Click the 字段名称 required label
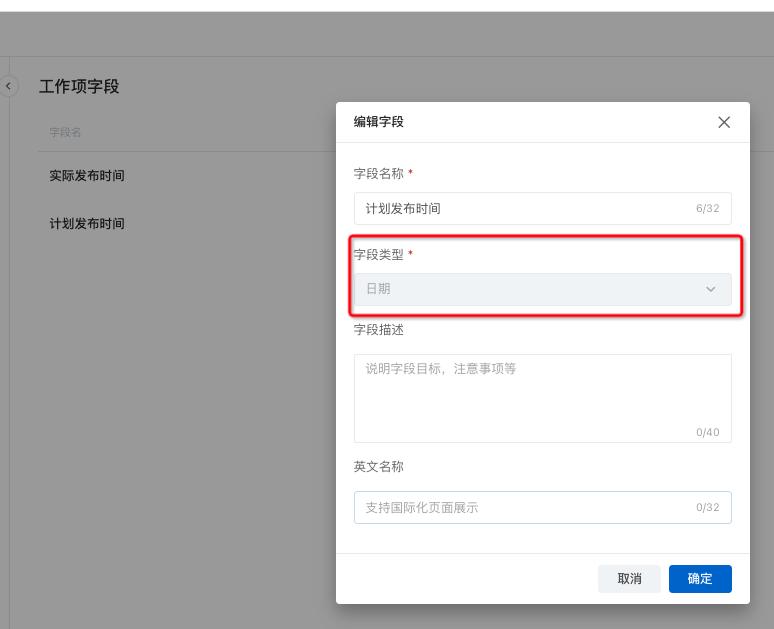774x629 pixels. click(x=379, y=173)
